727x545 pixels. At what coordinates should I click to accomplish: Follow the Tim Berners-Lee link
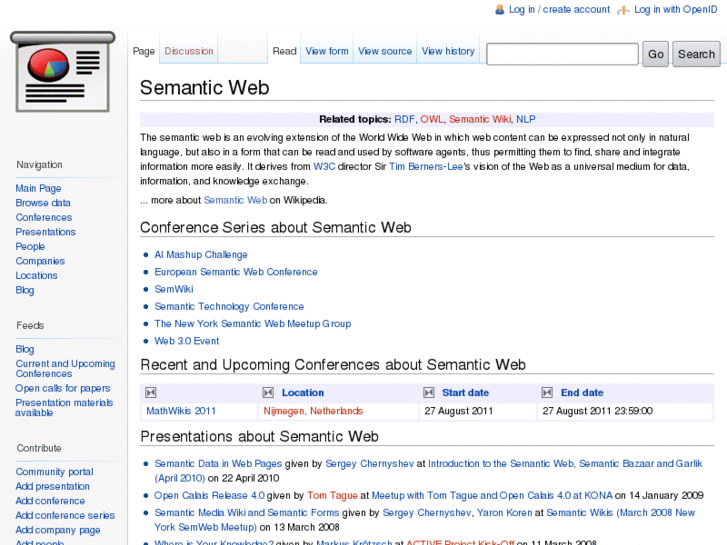pyautogui.click(x=426, y=167)
